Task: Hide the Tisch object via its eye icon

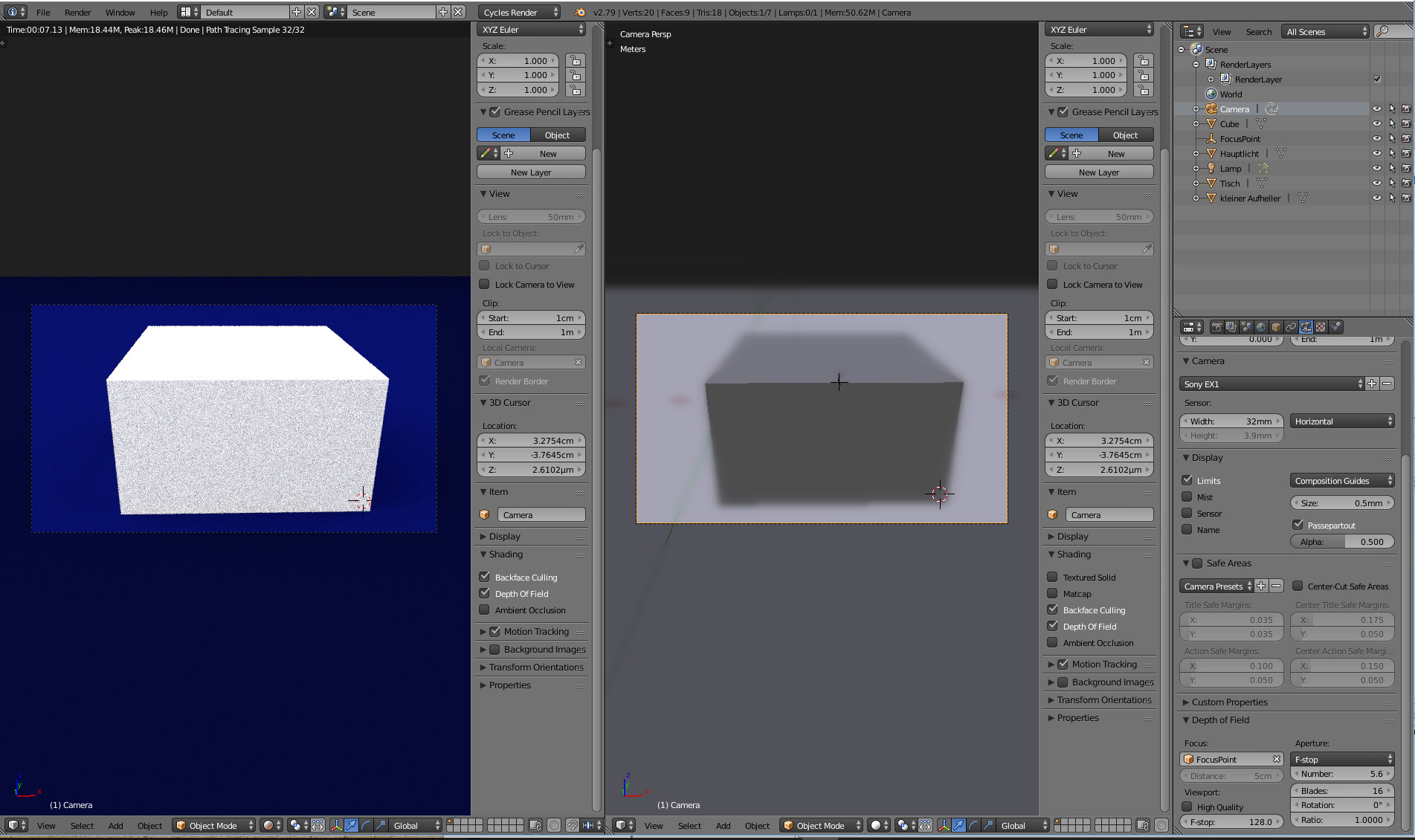Action: (1377, 183)
